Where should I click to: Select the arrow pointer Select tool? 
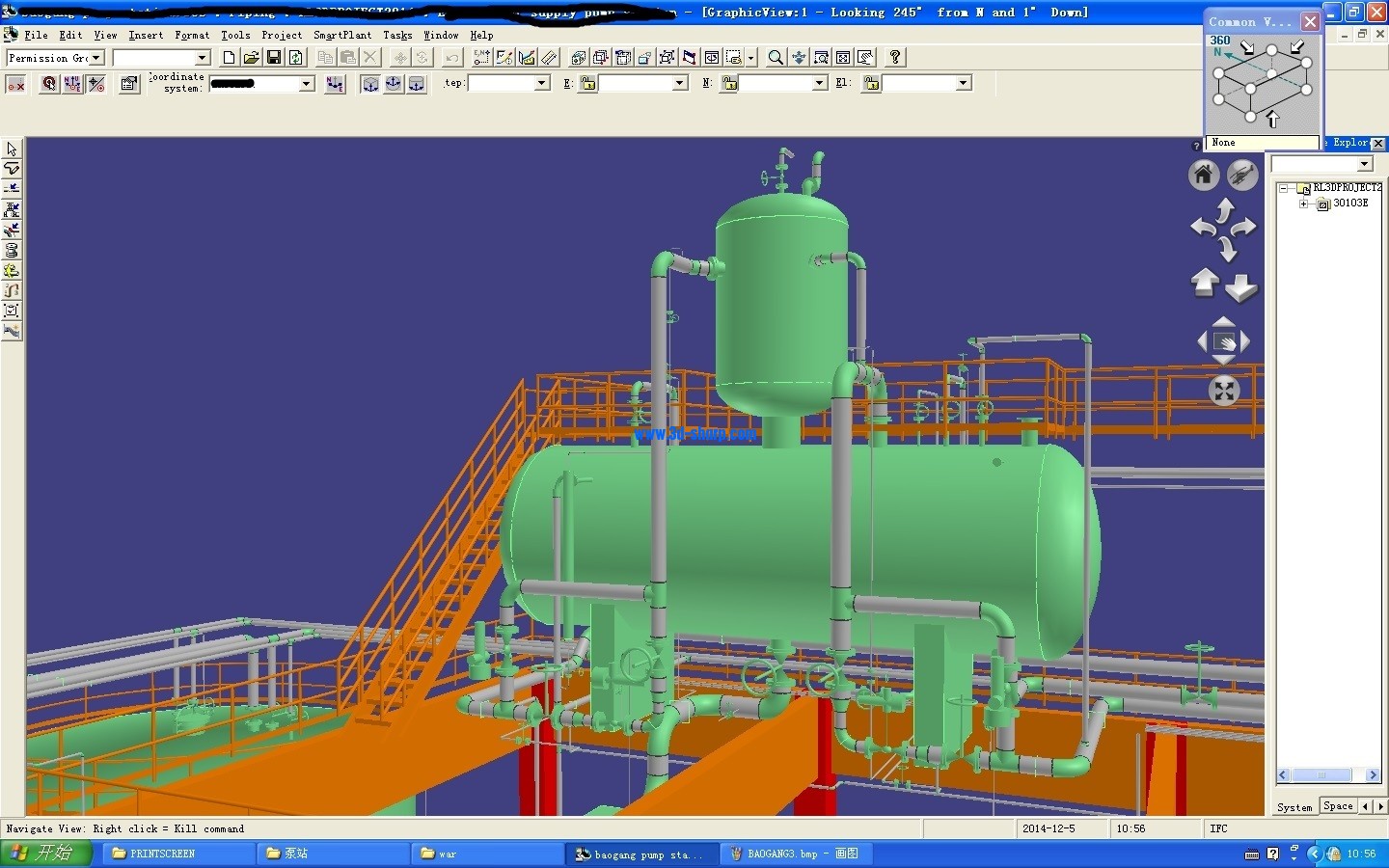(12, 149)
